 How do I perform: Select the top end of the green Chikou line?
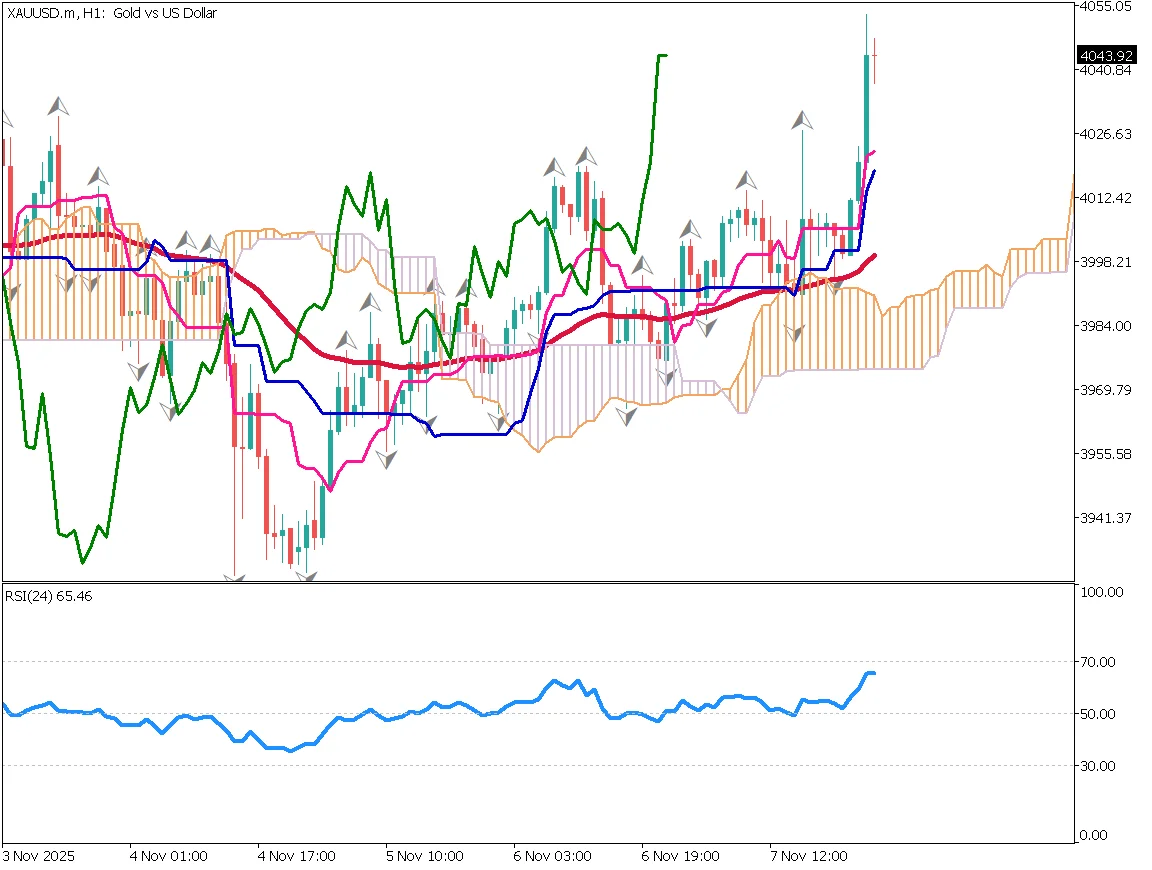coord(662,55)
